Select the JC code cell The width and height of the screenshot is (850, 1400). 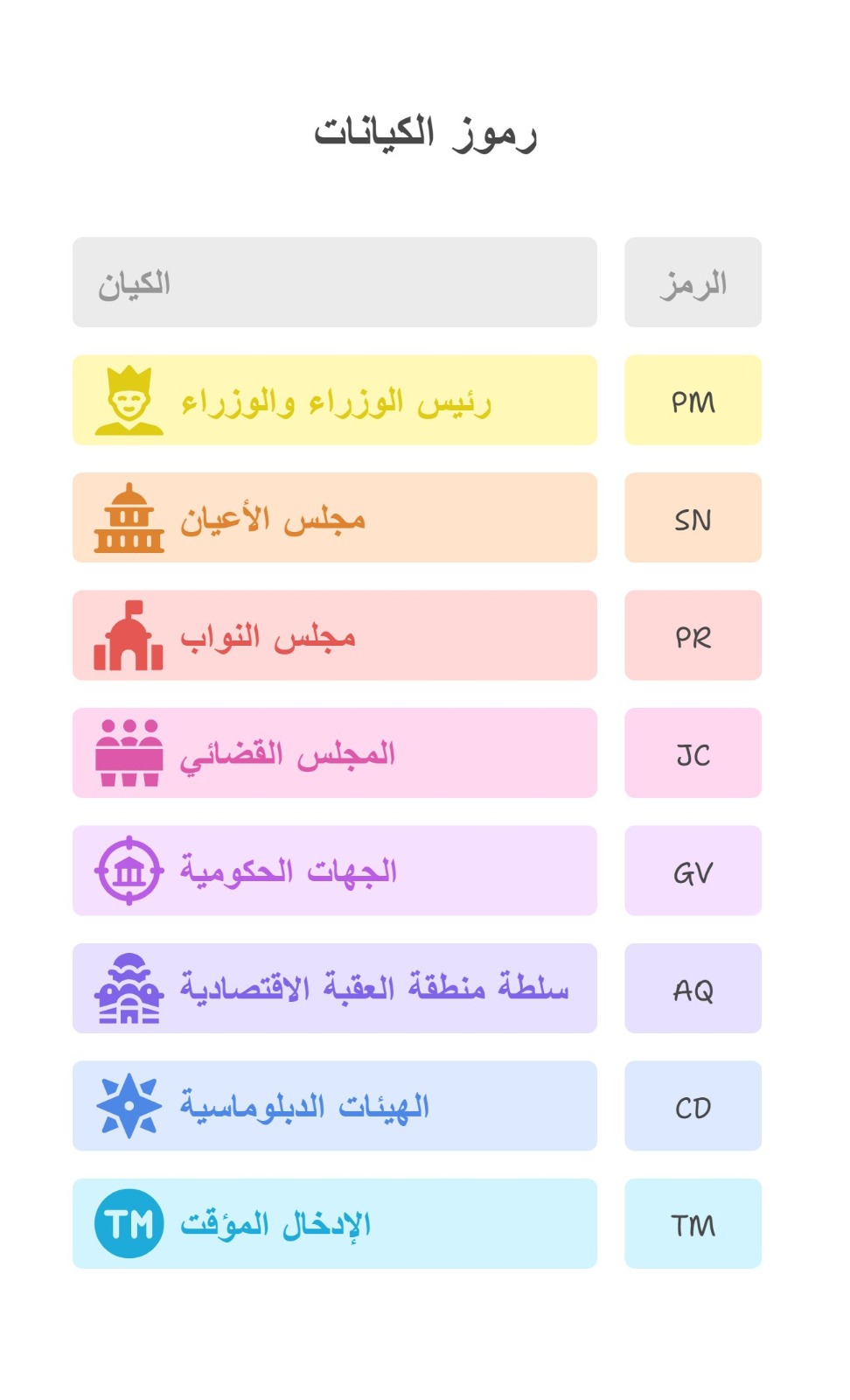tap(693, 753)
